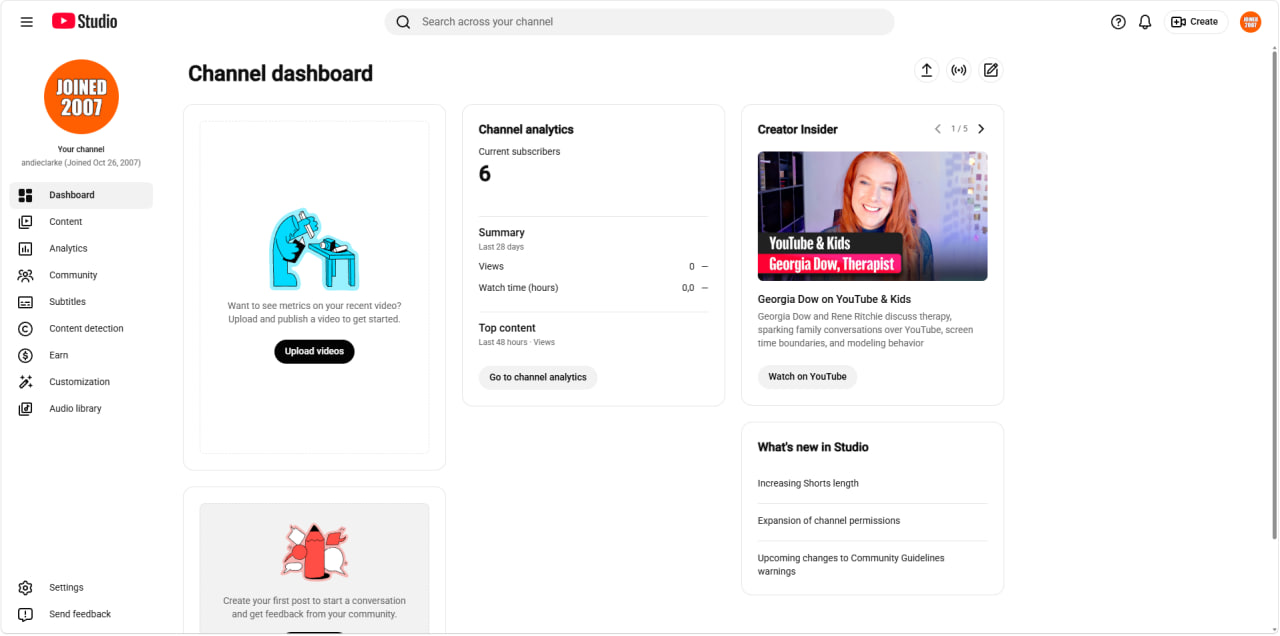Open Subtitles in the sidebar
The height and width of the screenshot is (636, 1280).
[x=81, y=302]
